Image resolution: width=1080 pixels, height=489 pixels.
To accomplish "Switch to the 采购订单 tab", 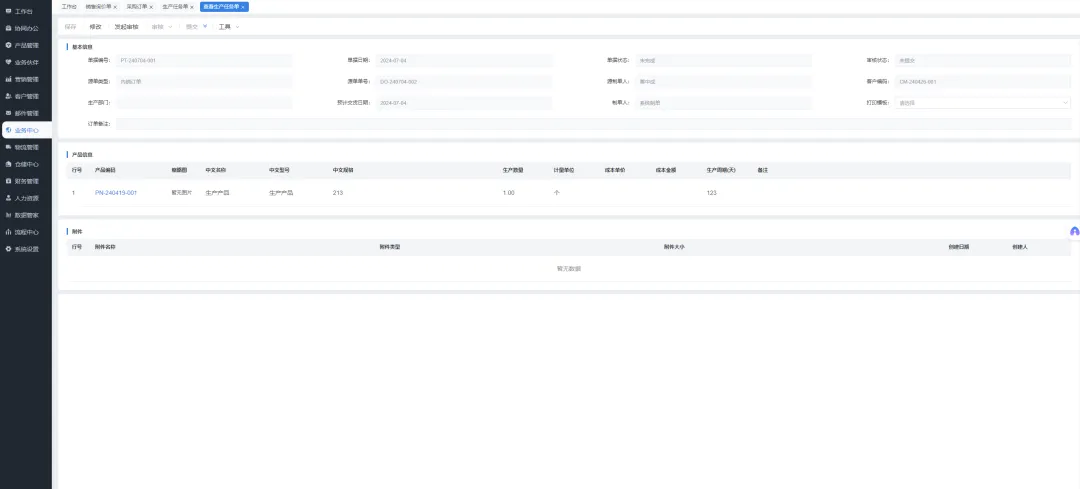I will pos(136,6).
